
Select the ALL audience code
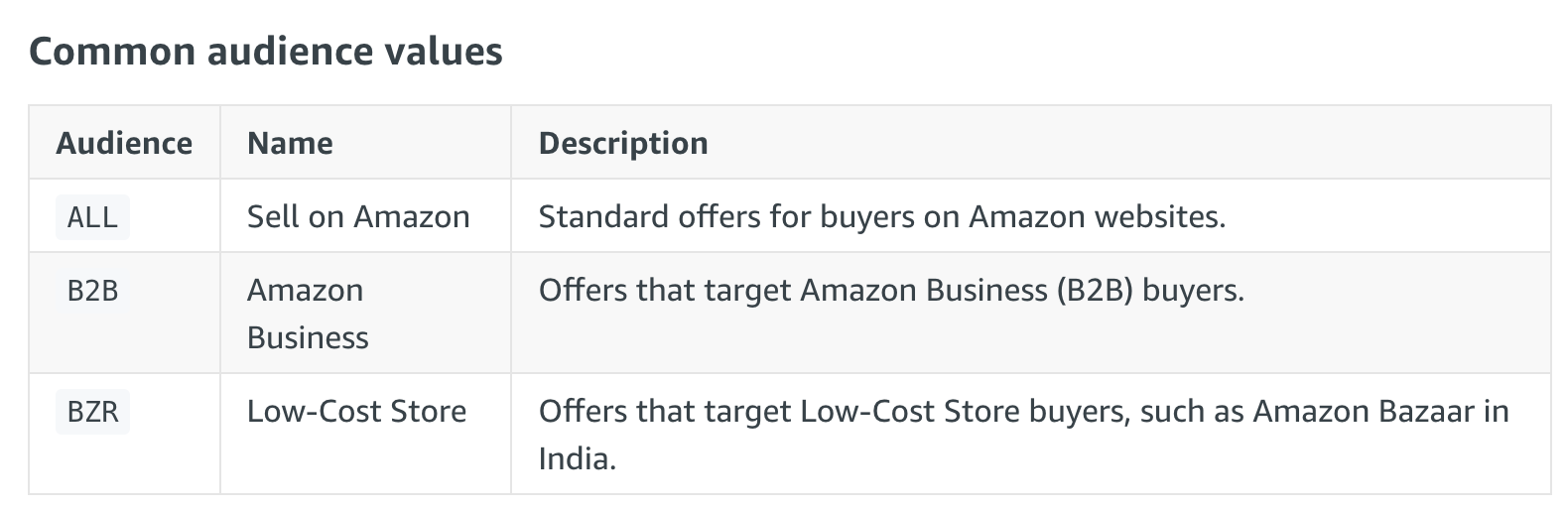point(92,216)
